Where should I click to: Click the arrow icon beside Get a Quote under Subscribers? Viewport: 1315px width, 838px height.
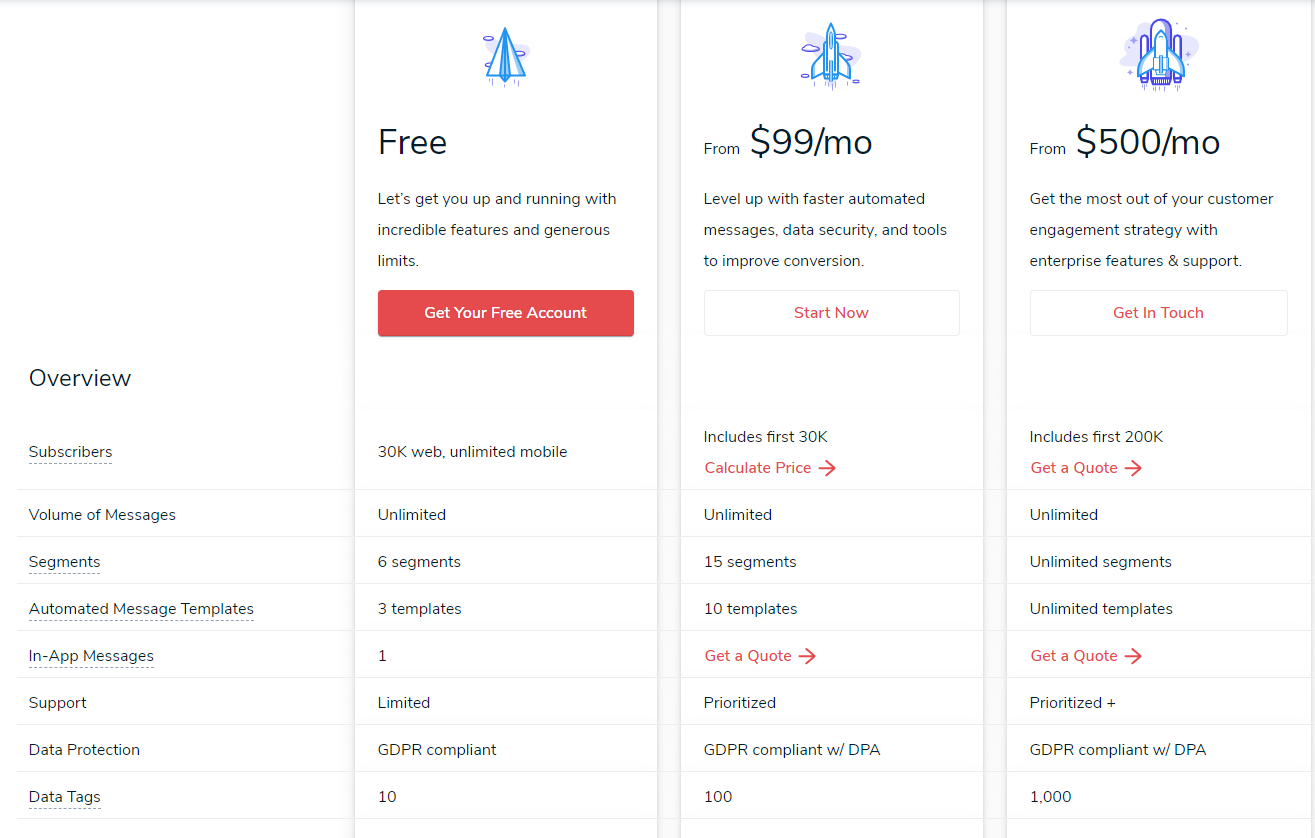1132,468
